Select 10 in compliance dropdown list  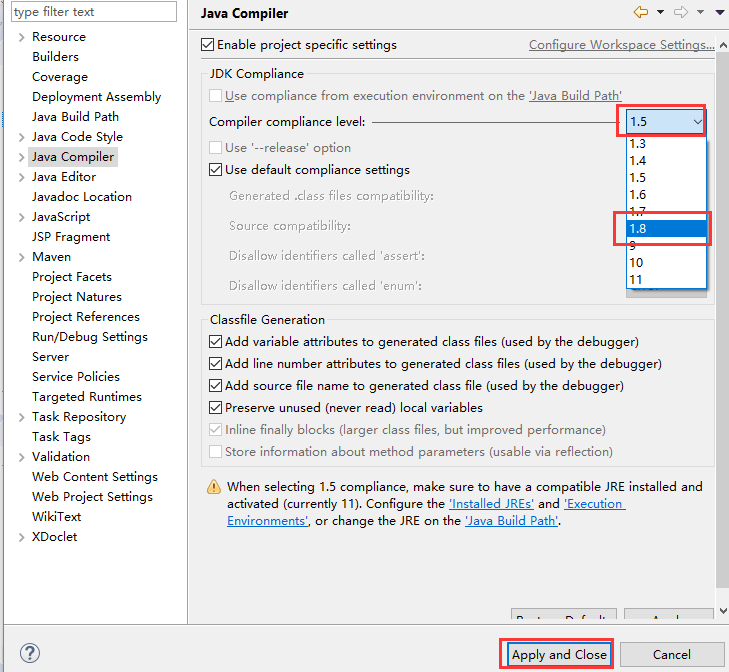point(666,262)
